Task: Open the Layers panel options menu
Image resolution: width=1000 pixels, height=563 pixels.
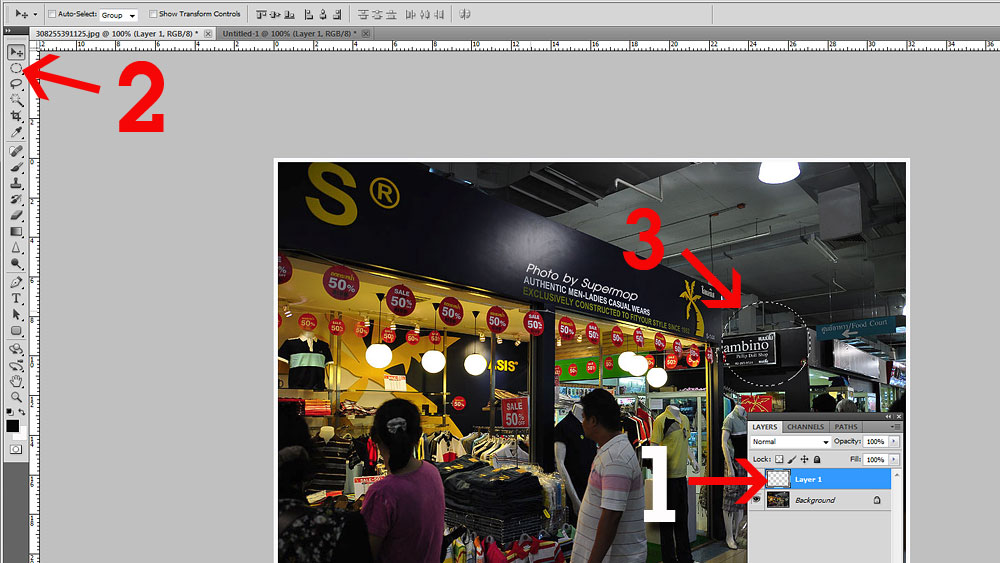Action: point(895,427)
